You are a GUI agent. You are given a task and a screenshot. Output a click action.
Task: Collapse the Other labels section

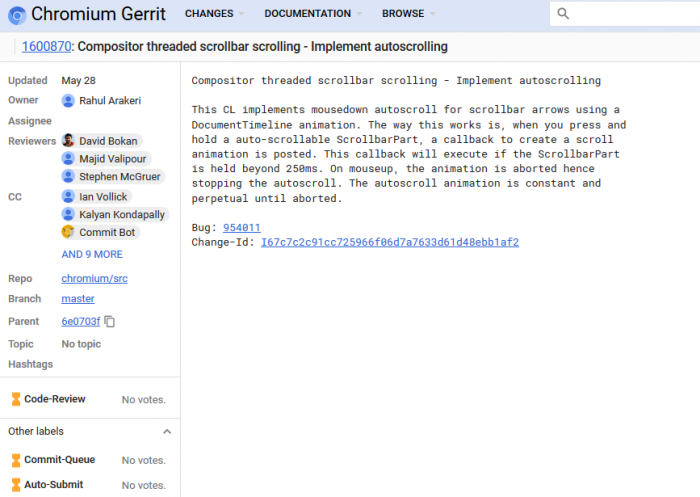[x=167, y=431]
